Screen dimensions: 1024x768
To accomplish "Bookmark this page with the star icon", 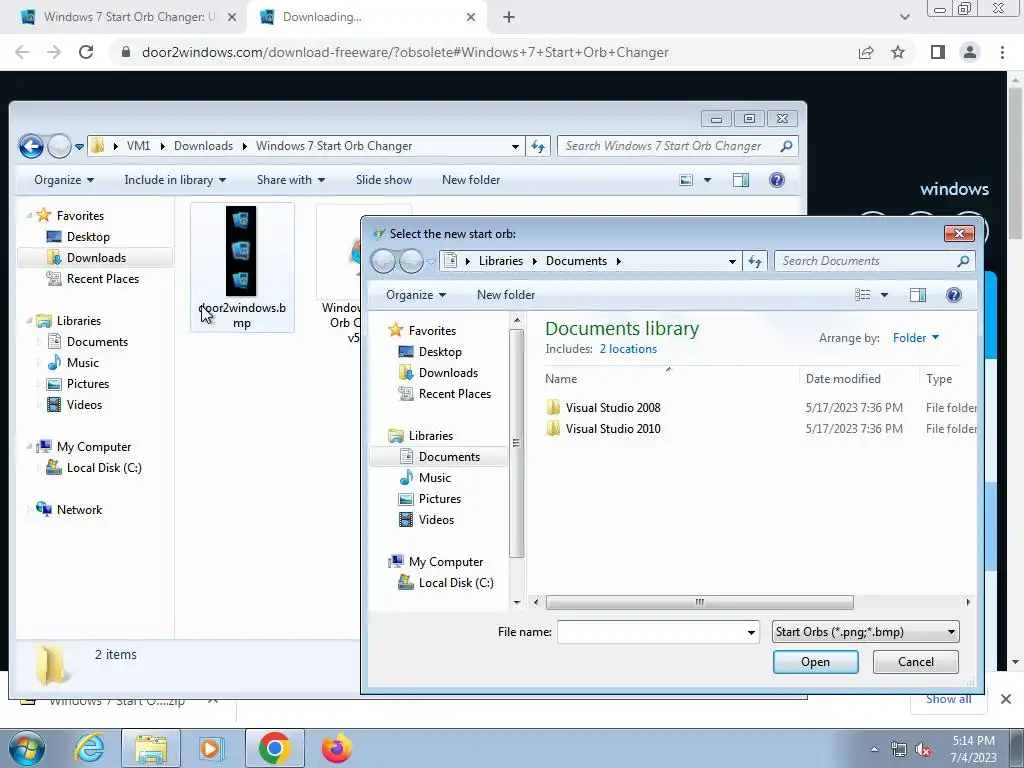I will [x=898, y=52].
